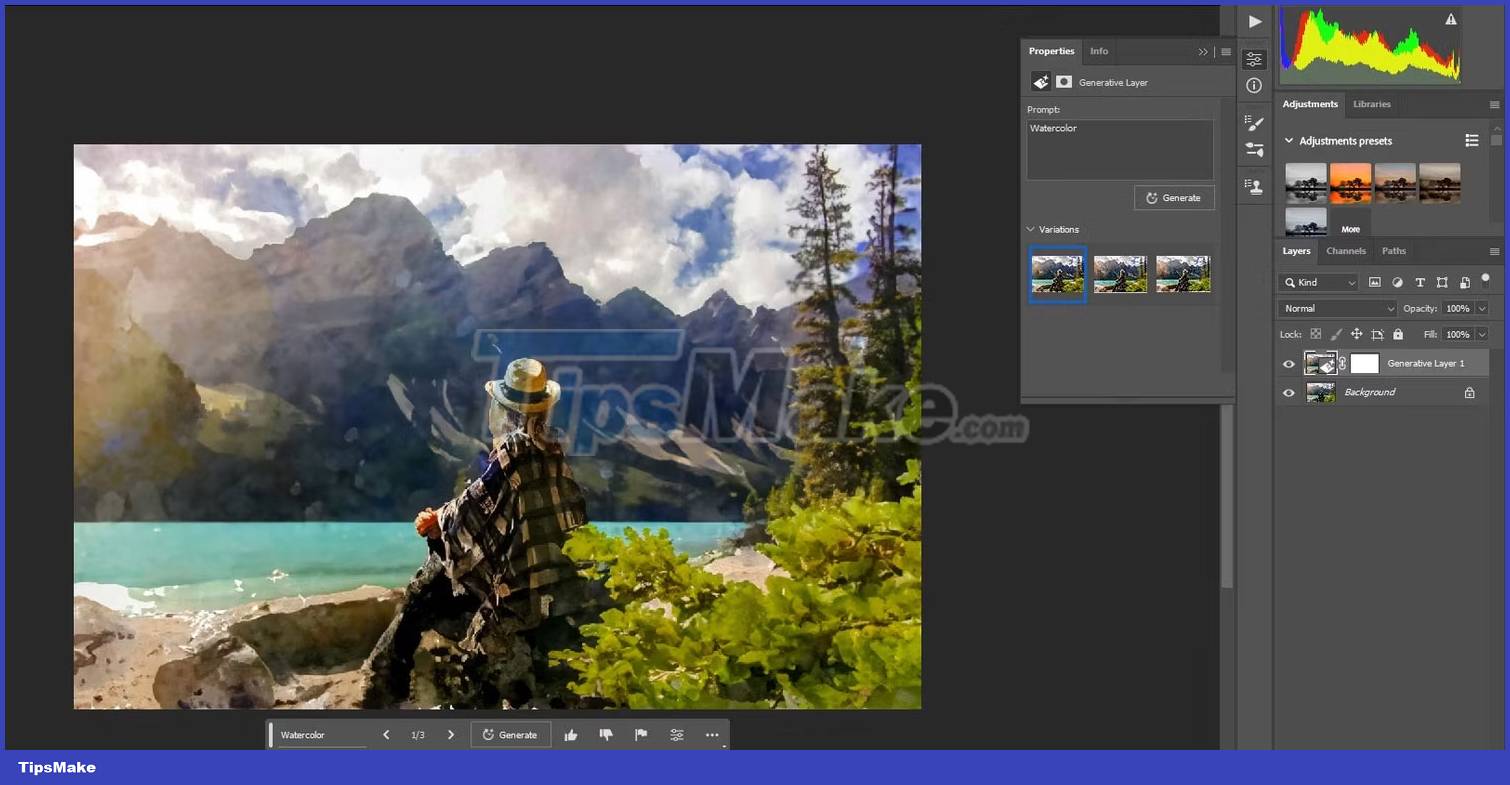Open the Properties panel icon in the dock
1510x785 pixels.
tap(1254, 58)
